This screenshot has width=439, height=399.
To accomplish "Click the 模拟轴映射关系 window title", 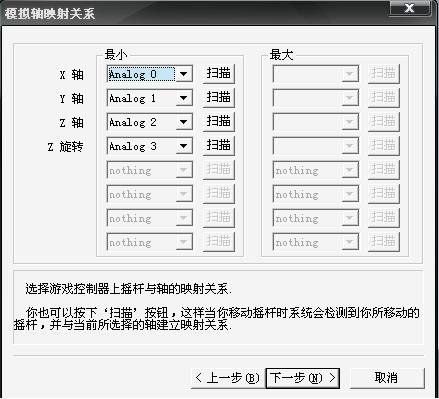I will pyautogui.click(x=50, y=14).
